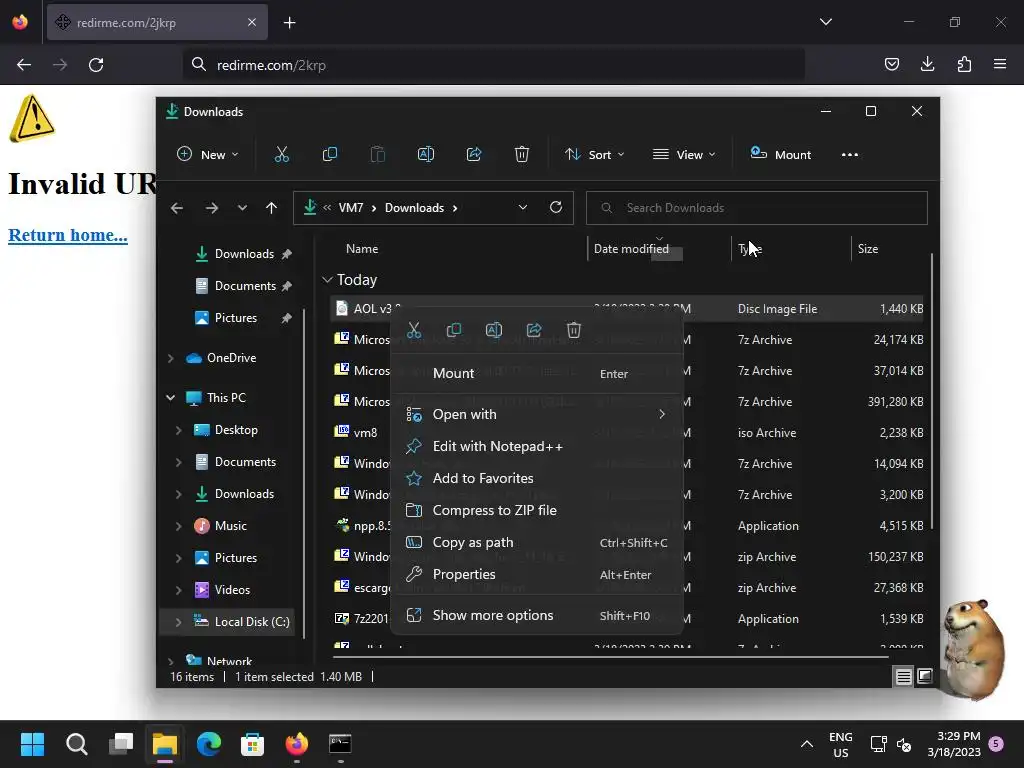Click ENG US language indicator
Viewport: 1024px width, 768px height.
click(840, 744)
